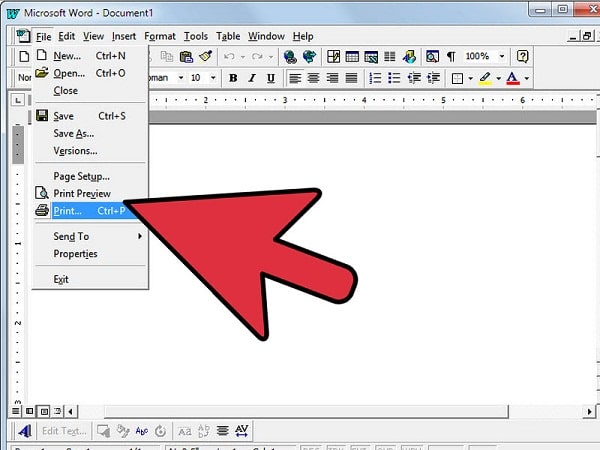Click the New blank document toolbar icon

point(24,57)
